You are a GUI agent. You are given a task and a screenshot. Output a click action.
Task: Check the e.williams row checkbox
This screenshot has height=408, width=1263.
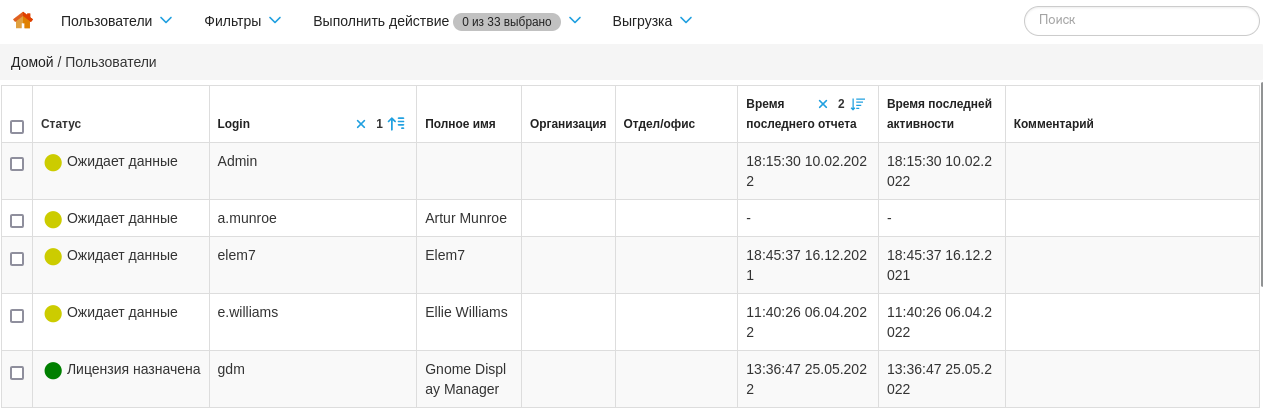tap(17, 316)
